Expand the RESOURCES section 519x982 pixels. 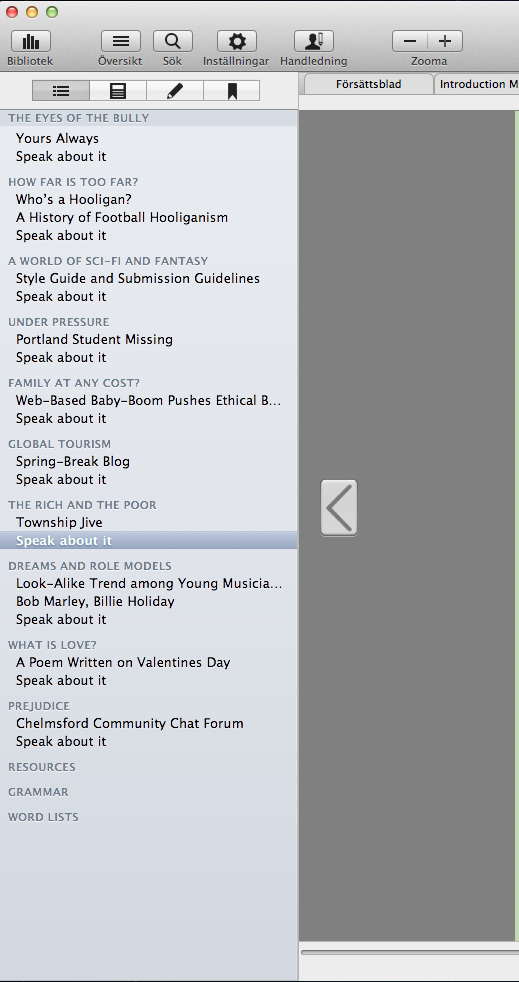point(41,767)
